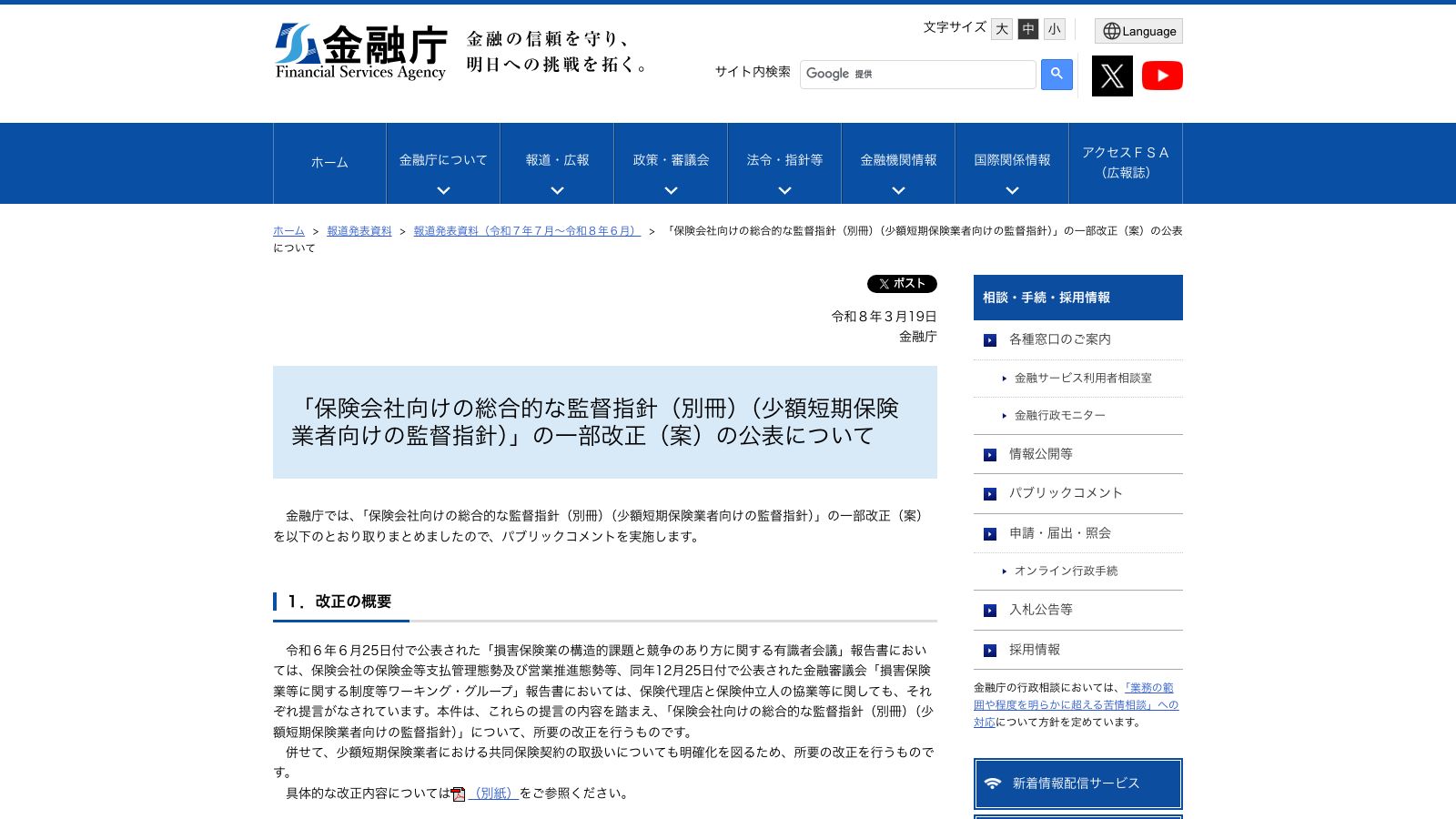Click the arrow icon beside 各種窓口のご案内
Image resolution: width=1456 pixels, height=819 pixels.
[x=990, y=340]
